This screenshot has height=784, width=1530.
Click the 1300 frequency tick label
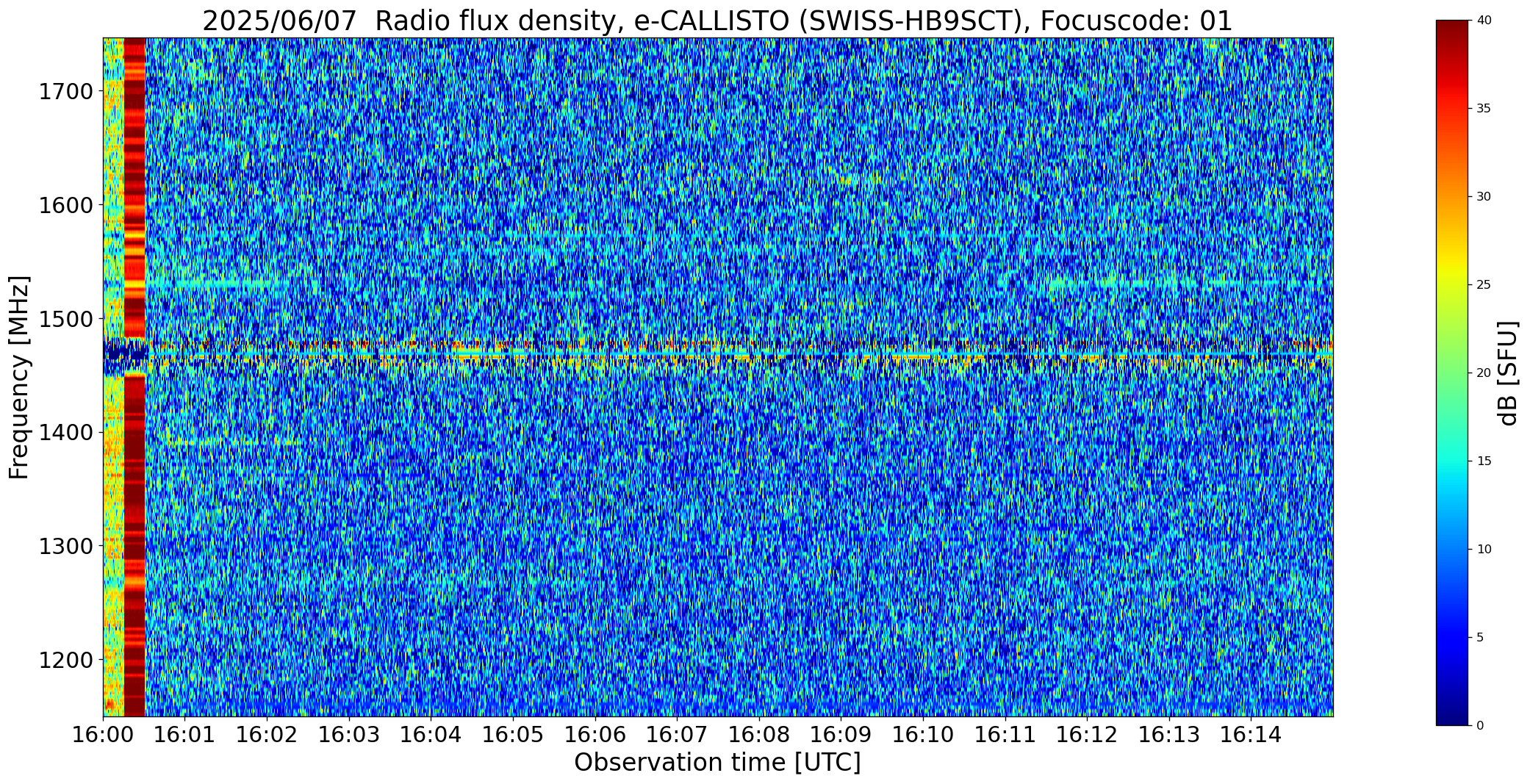[65, 546]
